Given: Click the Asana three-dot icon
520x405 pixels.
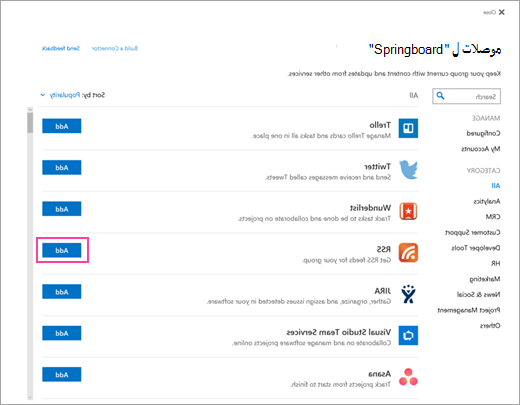Looking at the screenshot, I should click(408, 377).
